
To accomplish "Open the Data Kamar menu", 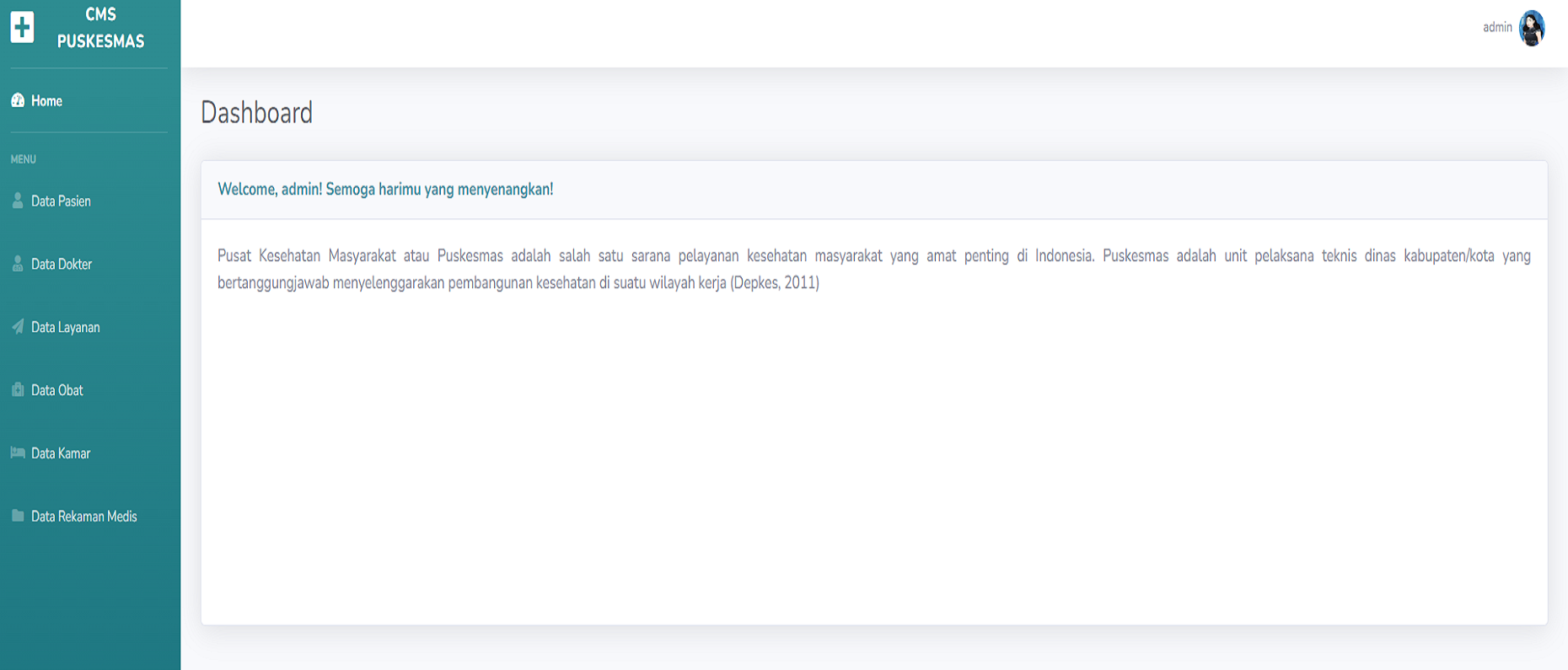I will (61, 453).
